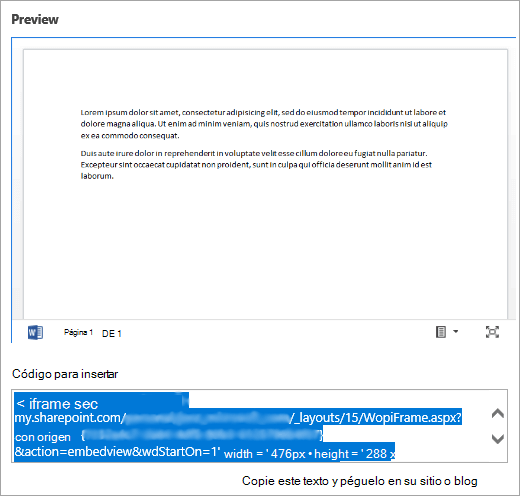Click '&action=embedview&wdStartOn=1' in embed code
The width and height of the screenshot is (520, 496).
click(117, 452)
